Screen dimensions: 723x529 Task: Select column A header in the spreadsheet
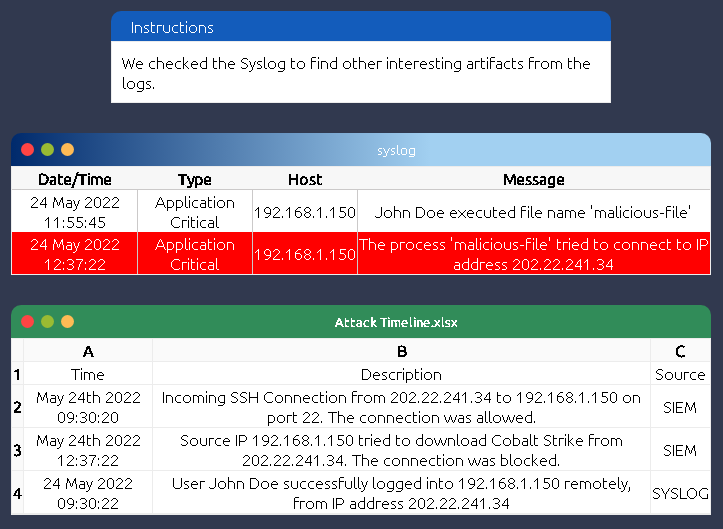[88, 351]
